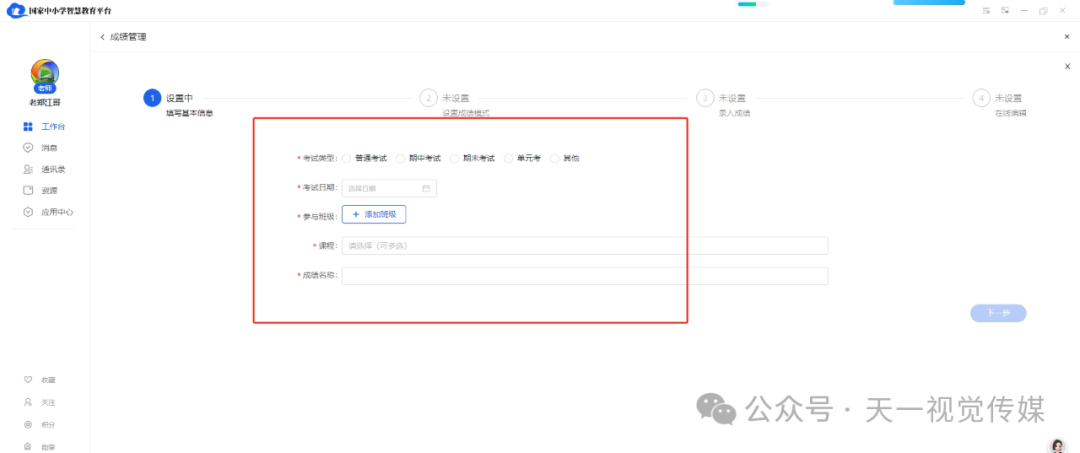
Task: Go back via the 成绩管理 arrow
Action: (x=103, y=36)
